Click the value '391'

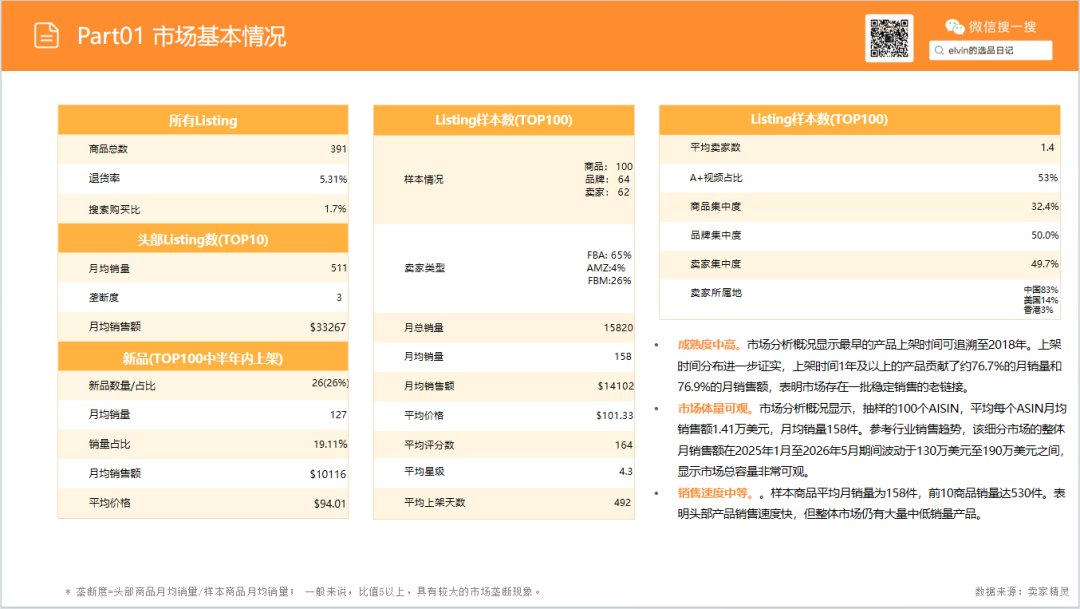pyautogui.click(x=338, y=149)
